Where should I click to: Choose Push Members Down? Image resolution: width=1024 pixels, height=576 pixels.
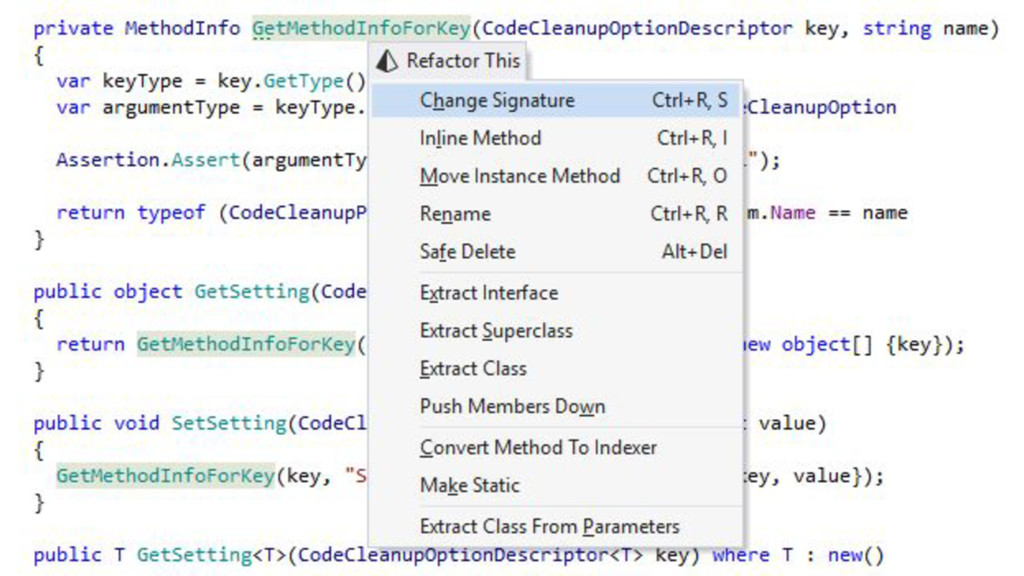point(555,407)
